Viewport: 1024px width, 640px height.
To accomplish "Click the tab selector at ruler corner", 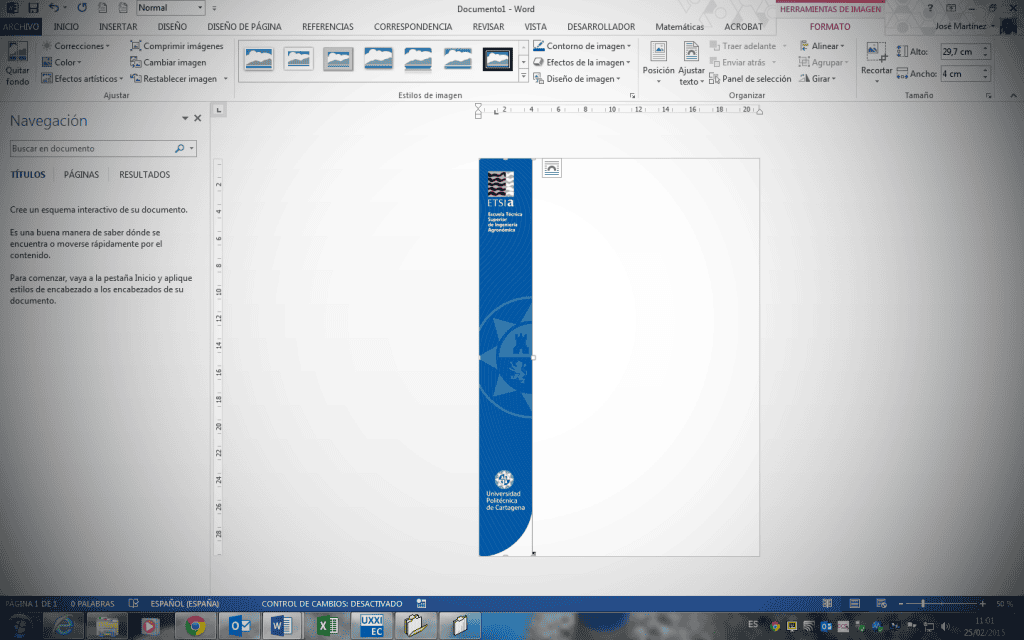I will point(219,110).
